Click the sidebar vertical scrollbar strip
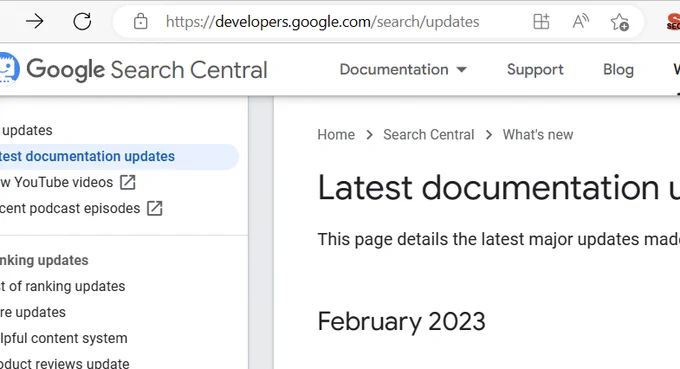This screenshot has height=369, width=680. [261, 232]
